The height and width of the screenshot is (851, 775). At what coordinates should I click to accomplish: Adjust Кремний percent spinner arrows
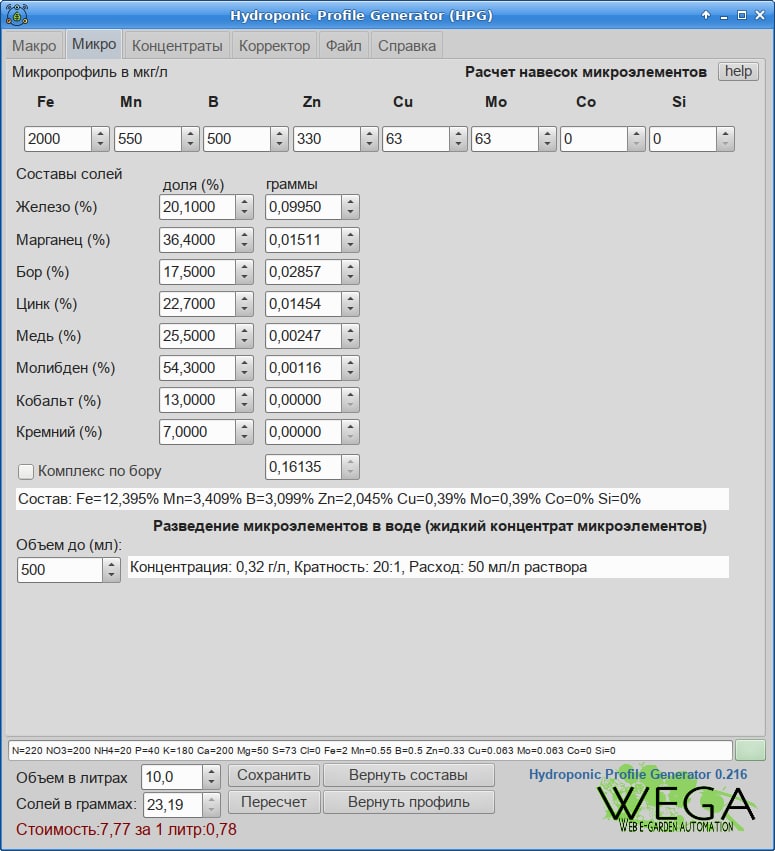coord(244,432)
